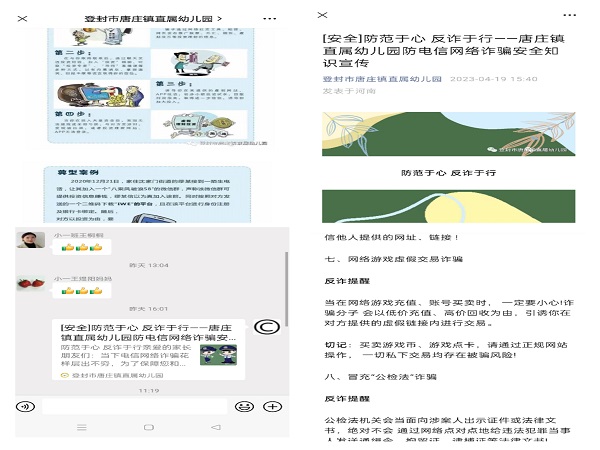Click 发表于河南 location text
Screen dimensions: 600x450
coord(349,91)
